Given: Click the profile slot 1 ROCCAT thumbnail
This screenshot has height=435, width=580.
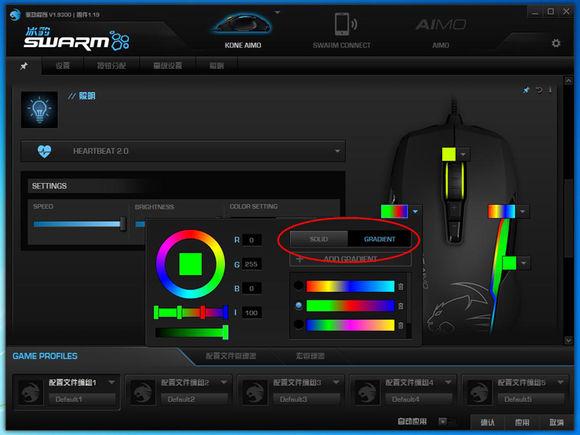Looking at the screenshot, I should [31, 392].
